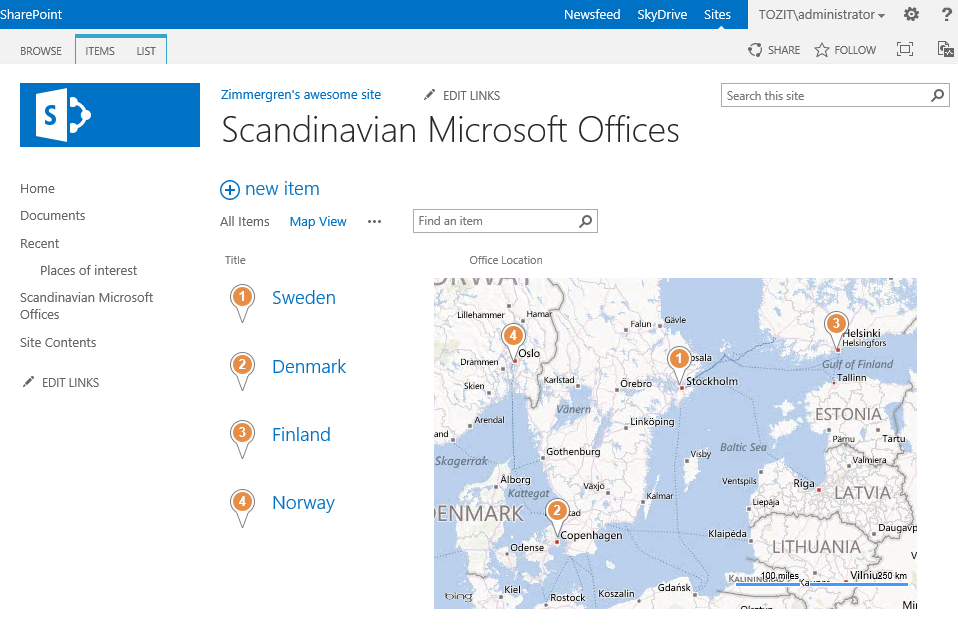Click pin 1 next to Sweden in list

pos(242,303)
